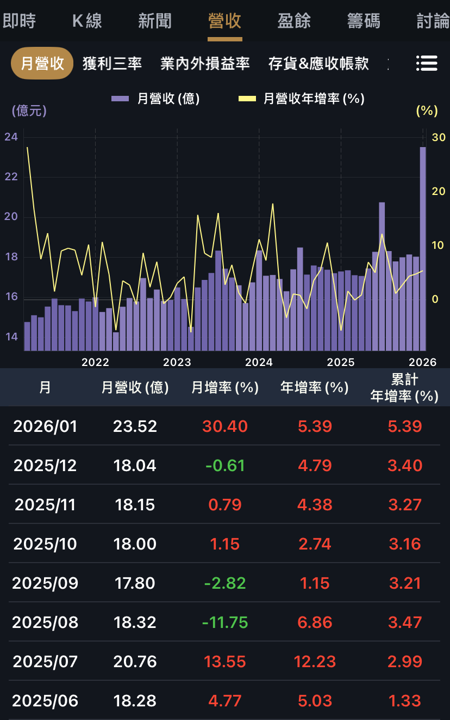
Task: Click revenue value 18.15
Action: pos(135,505)
